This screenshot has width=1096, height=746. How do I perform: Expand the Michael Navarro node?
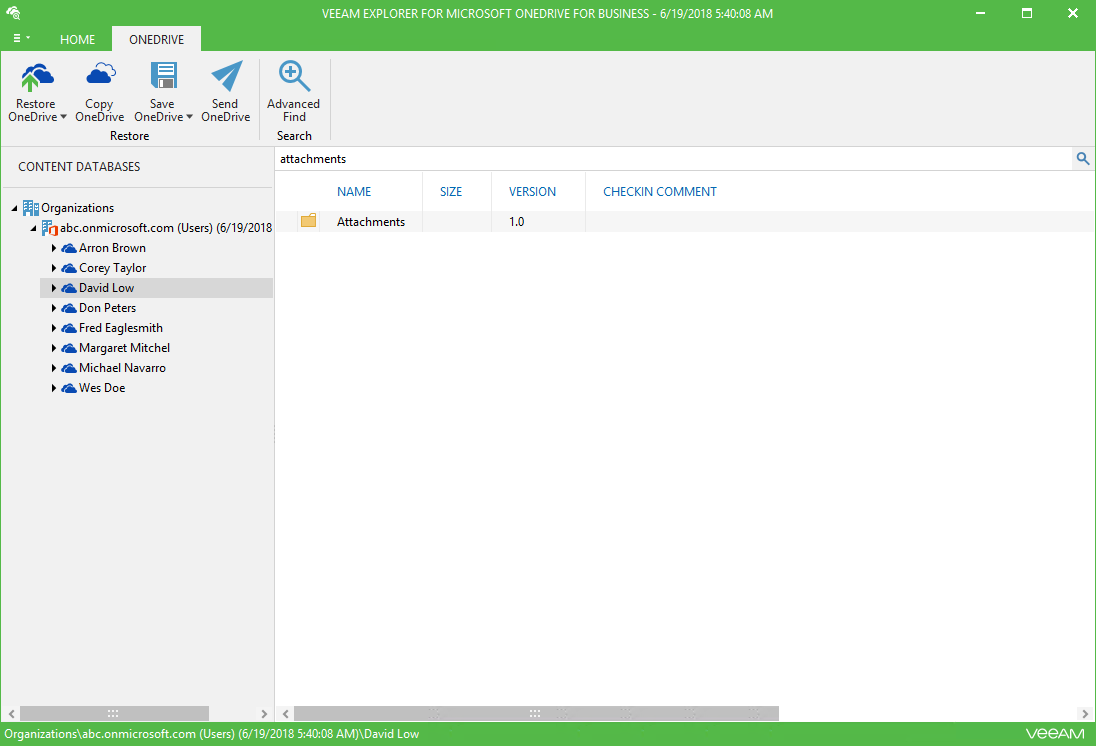54,368
